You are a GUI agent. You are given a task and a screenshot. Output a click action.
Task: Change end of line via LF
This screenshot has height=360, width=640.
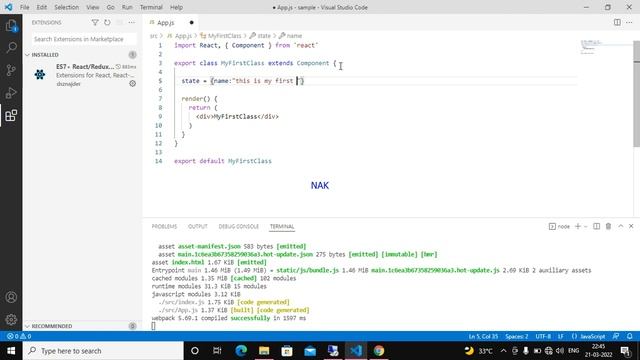[x=561, y=336]
